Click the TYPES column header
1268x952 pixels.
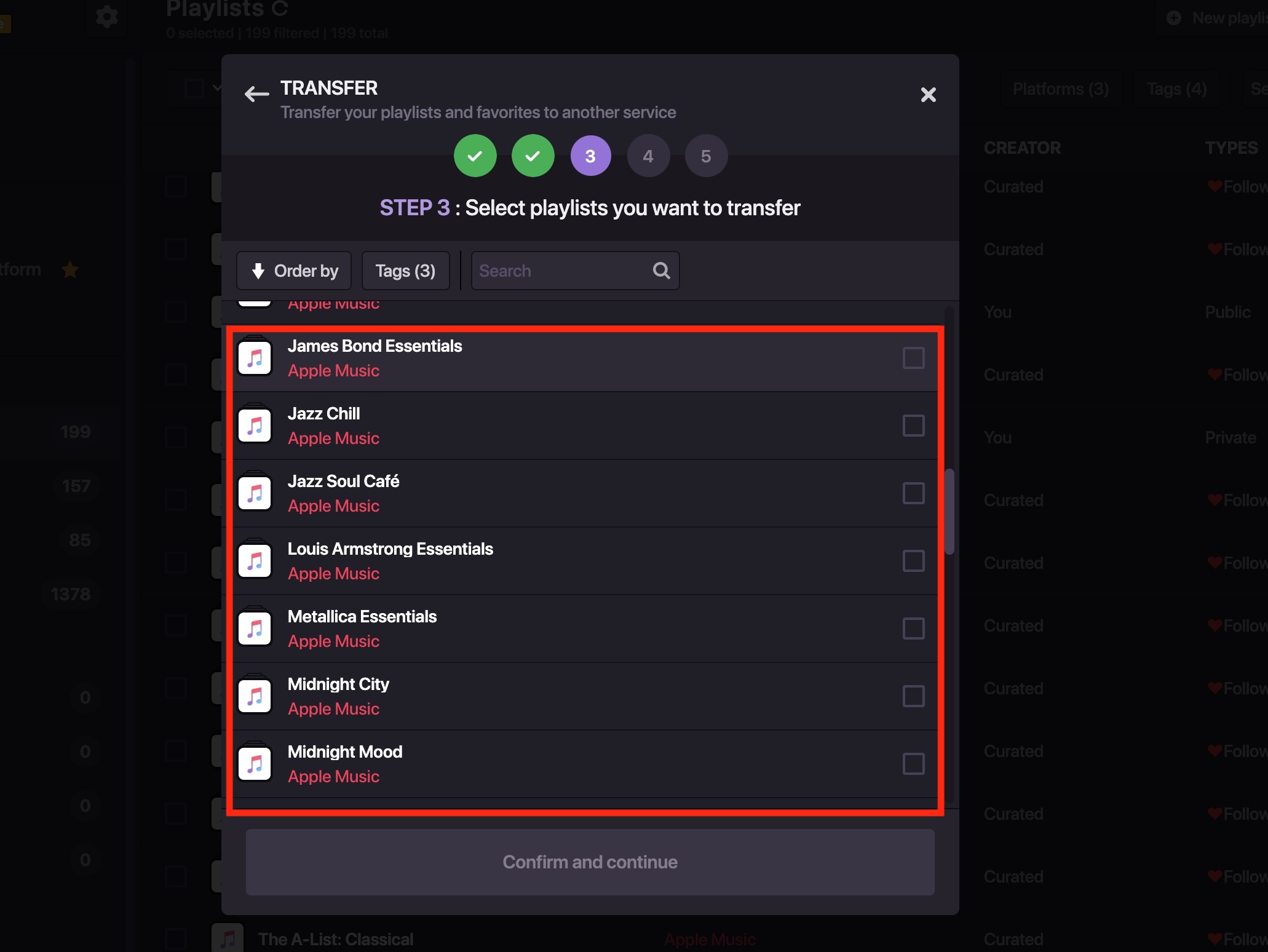click(1231, 148)
